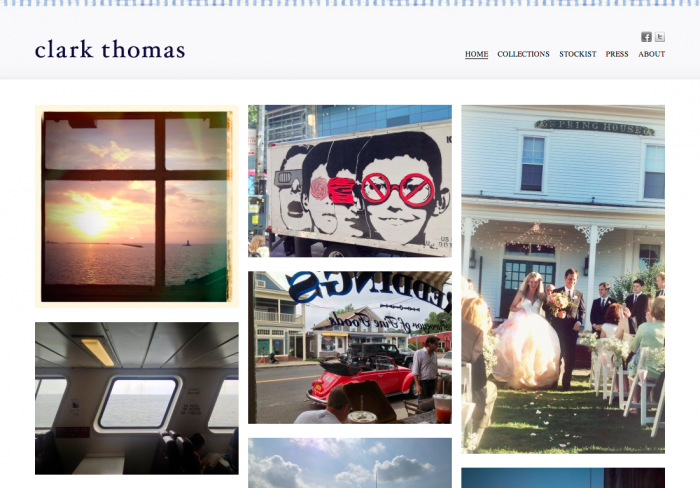View the graffiti truck with red glasses photo
Viewport: 700px width, 488px height.
350,181
